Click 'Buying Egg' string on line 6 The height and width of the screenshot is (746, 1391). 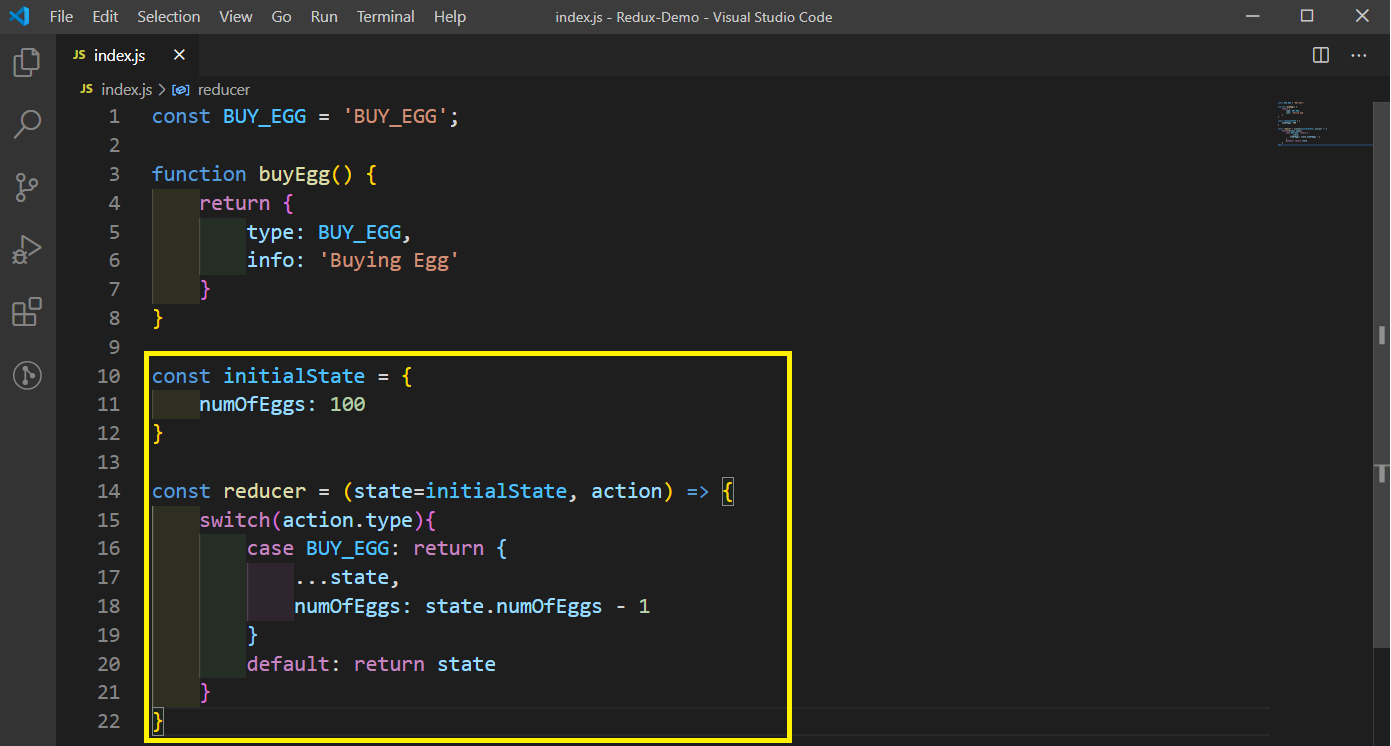coord(388,260)
